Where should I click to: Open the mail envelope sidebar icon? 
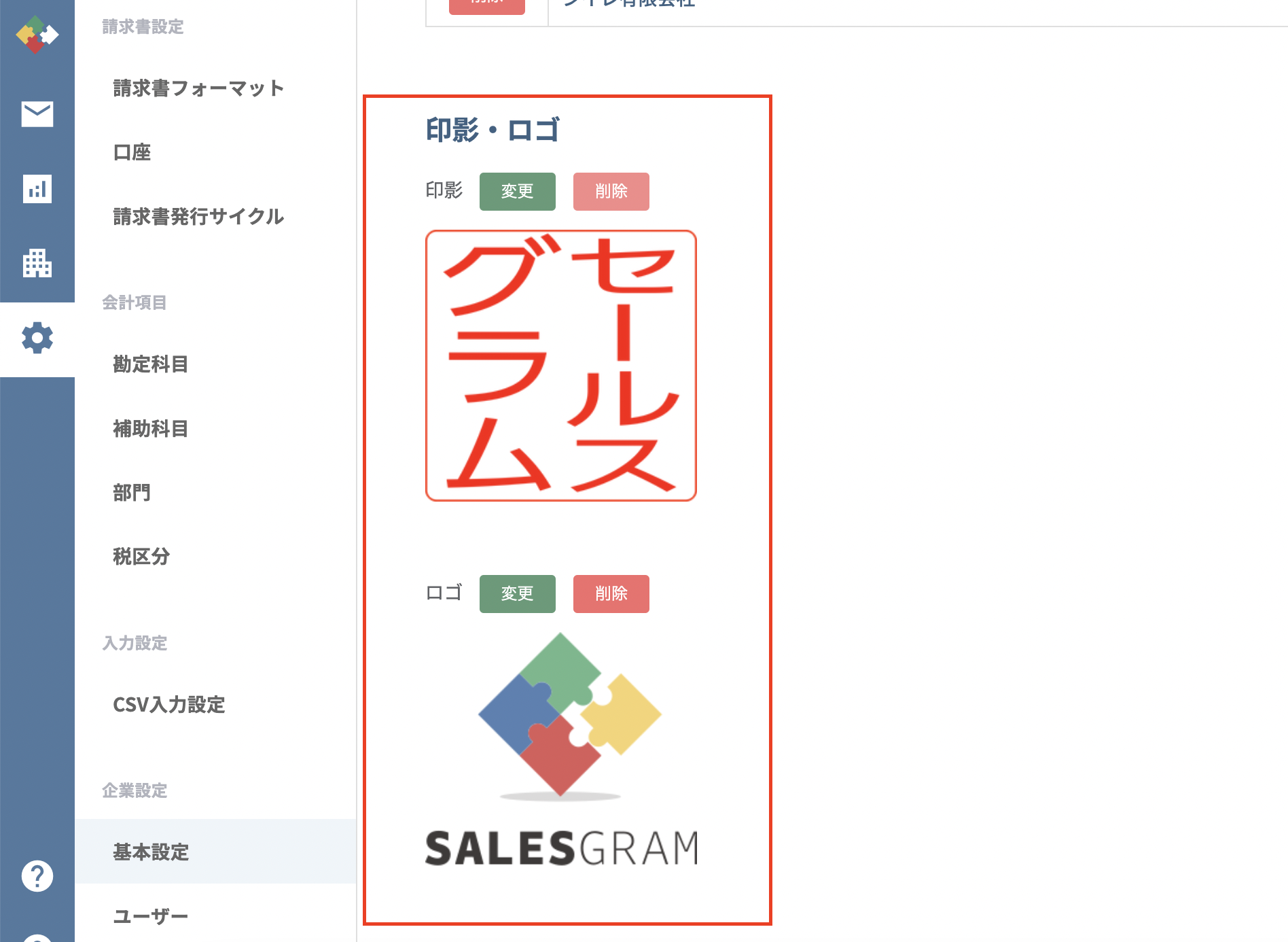(37, 114)
